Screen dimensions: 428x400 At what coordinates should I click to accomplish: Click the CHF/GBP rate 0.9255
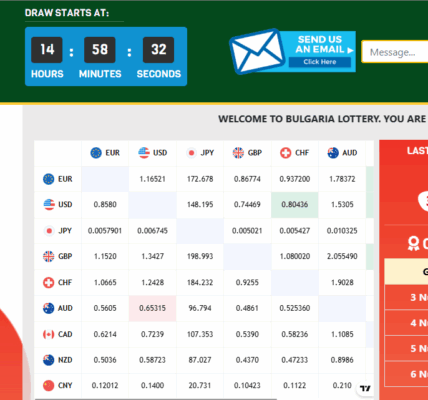[247, 283]
